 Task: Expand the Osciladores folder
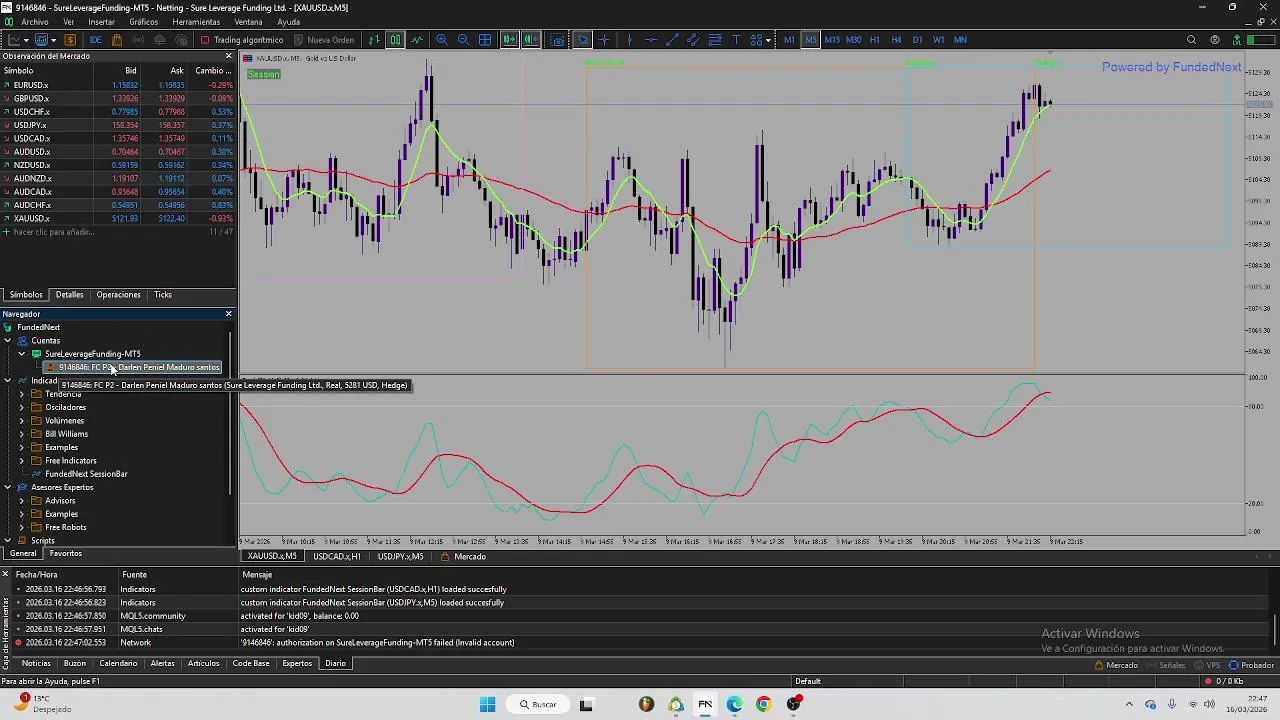(x=22, y=407)
